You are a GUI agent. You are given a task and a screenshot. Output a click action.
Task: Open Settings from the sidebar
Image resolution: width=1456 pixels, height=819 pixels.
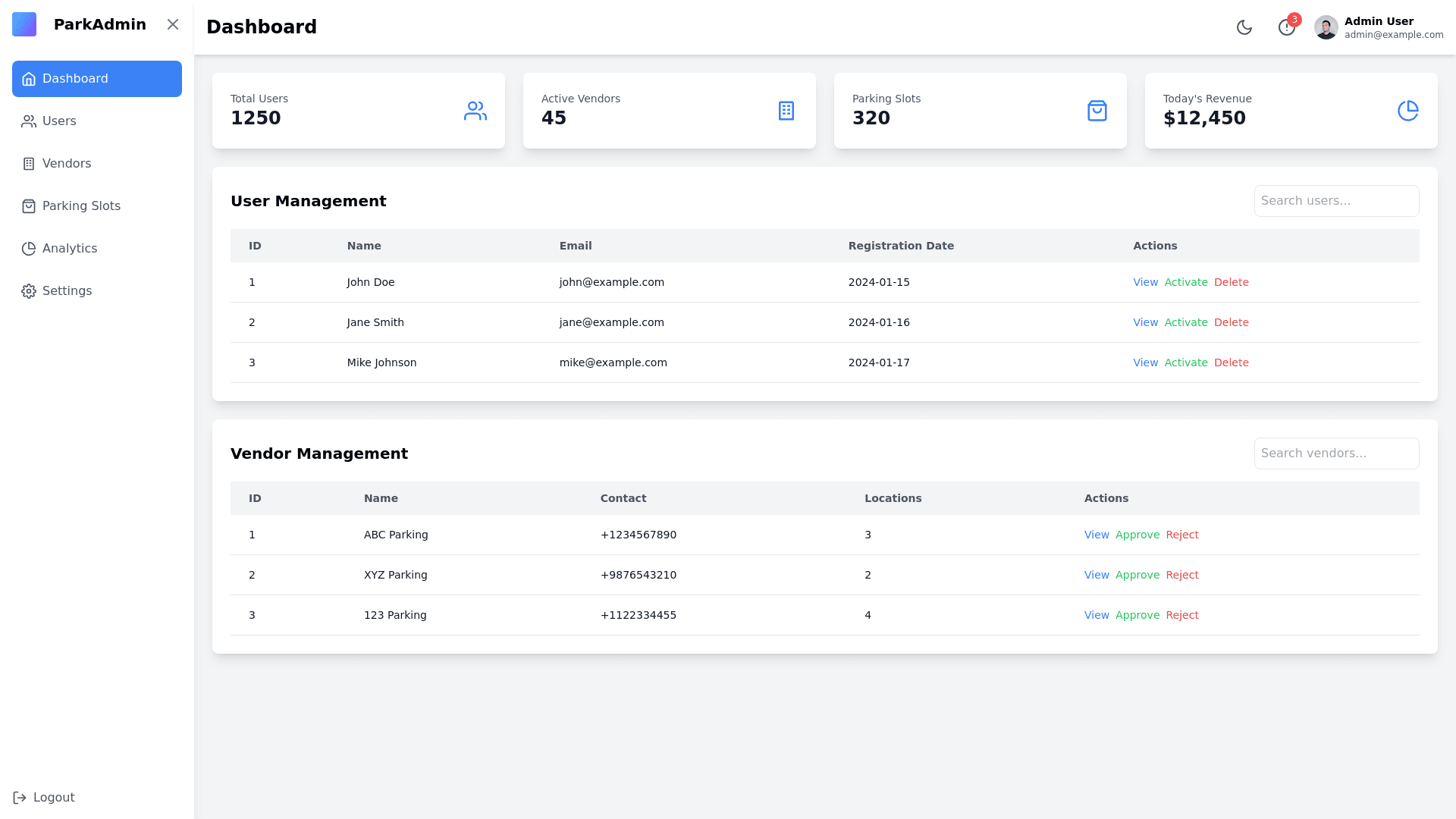coord(67,291)
